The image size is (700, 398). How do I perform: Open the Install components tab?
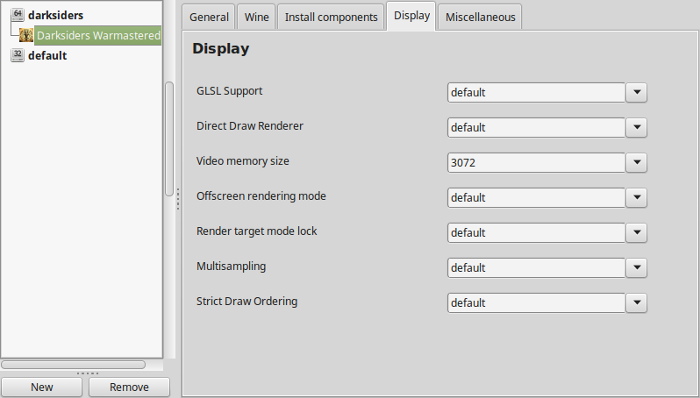click(x=331, y=17)
